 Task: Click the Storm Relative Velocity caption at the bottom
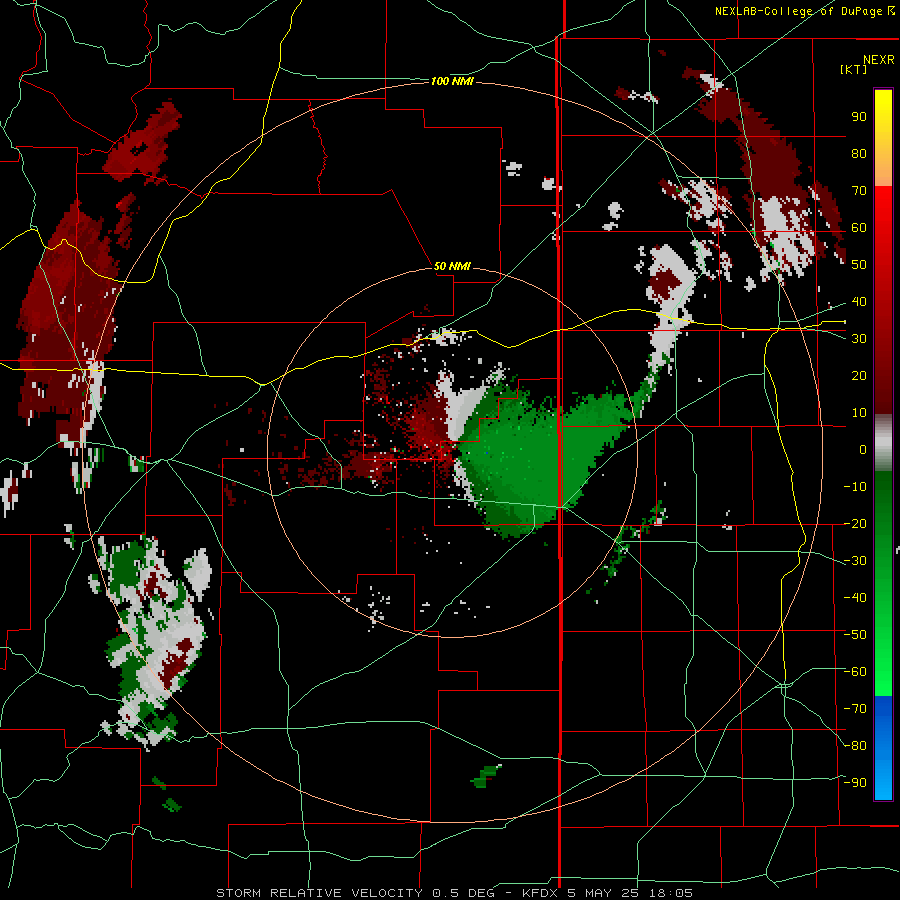(x=454, y=893)
